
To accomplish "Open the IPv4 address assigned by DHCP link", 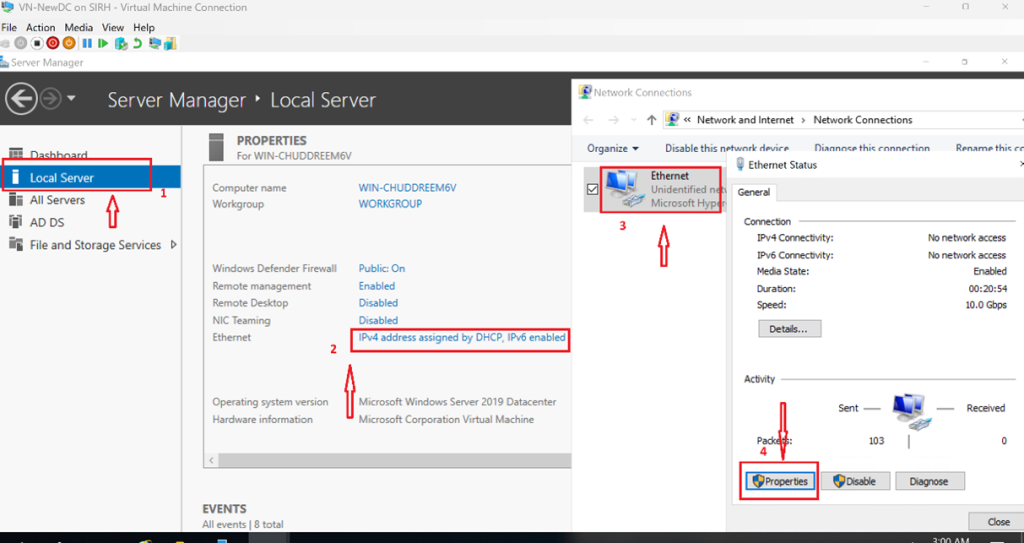I will pyautogui.click(x=462, y=338).
